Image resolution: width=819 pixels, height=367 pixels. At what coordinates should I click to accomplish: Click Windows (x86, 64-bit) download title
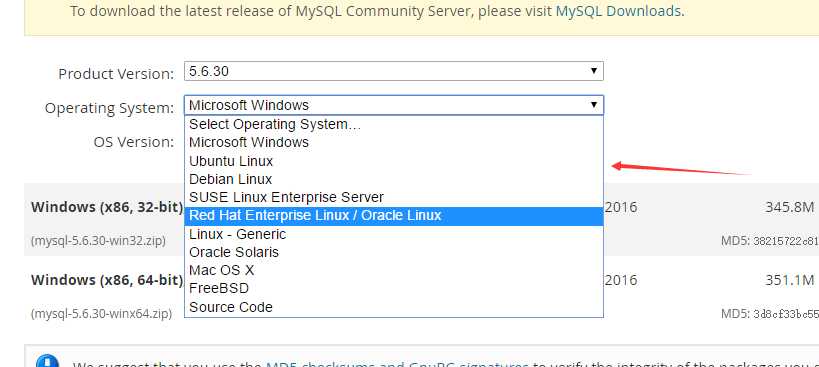tap(107, 280)
